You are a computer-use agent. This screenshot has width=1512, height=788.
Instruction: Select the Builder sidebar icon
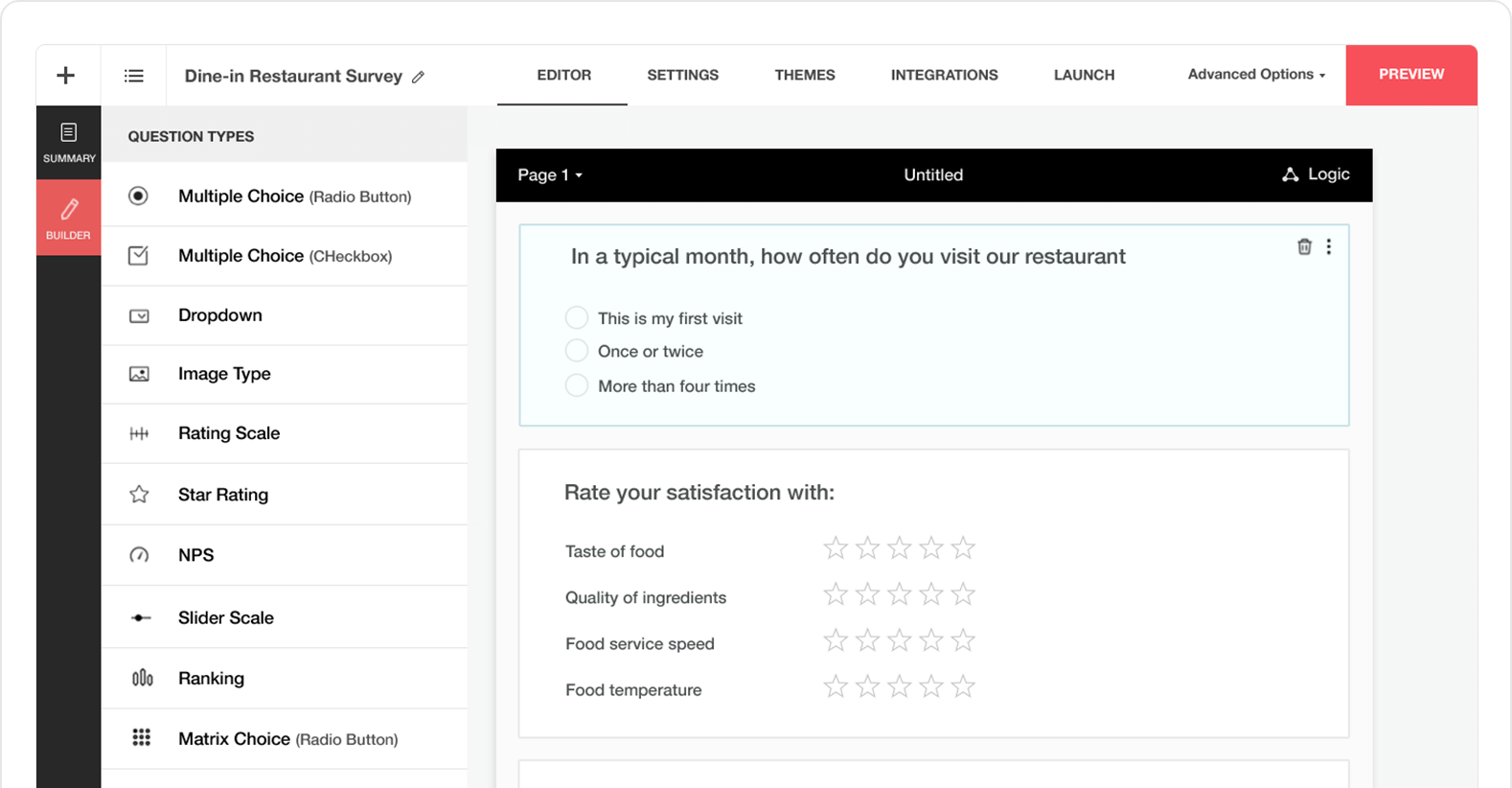(x=69, y=218)
